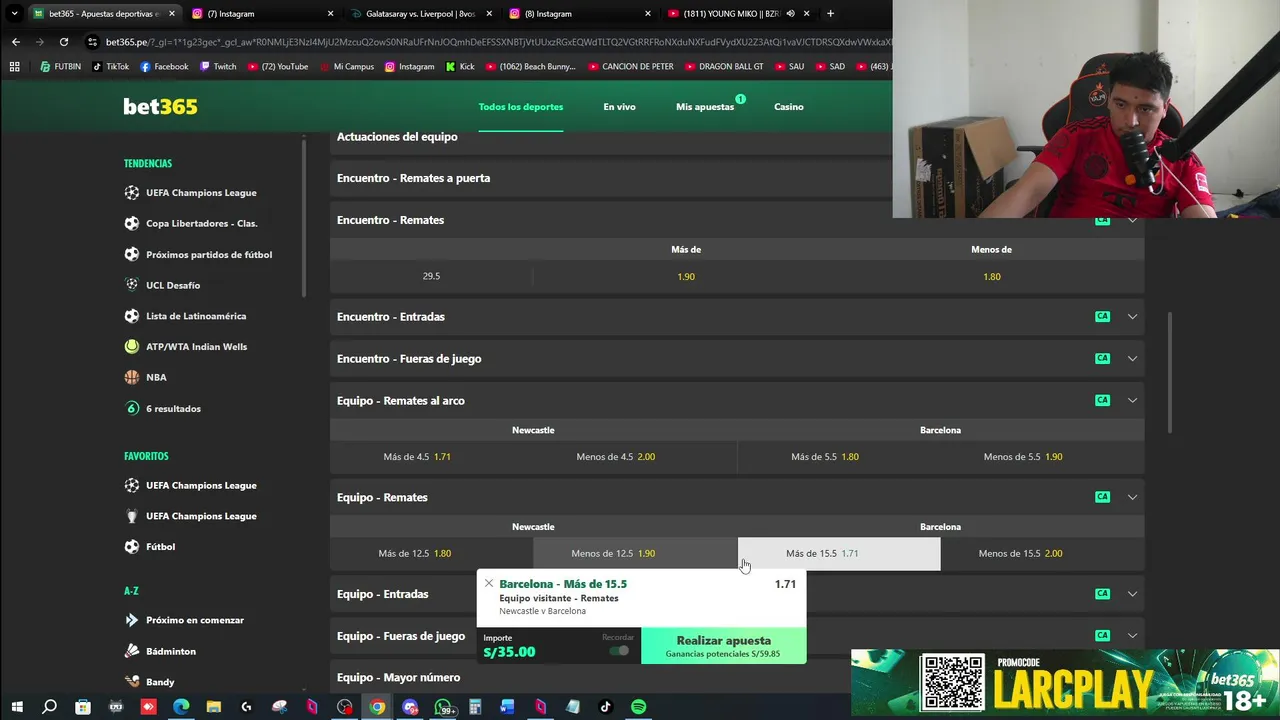
Task: Open the TikTok bookmark
Action: pyautogui.click(x=110, y=67)
